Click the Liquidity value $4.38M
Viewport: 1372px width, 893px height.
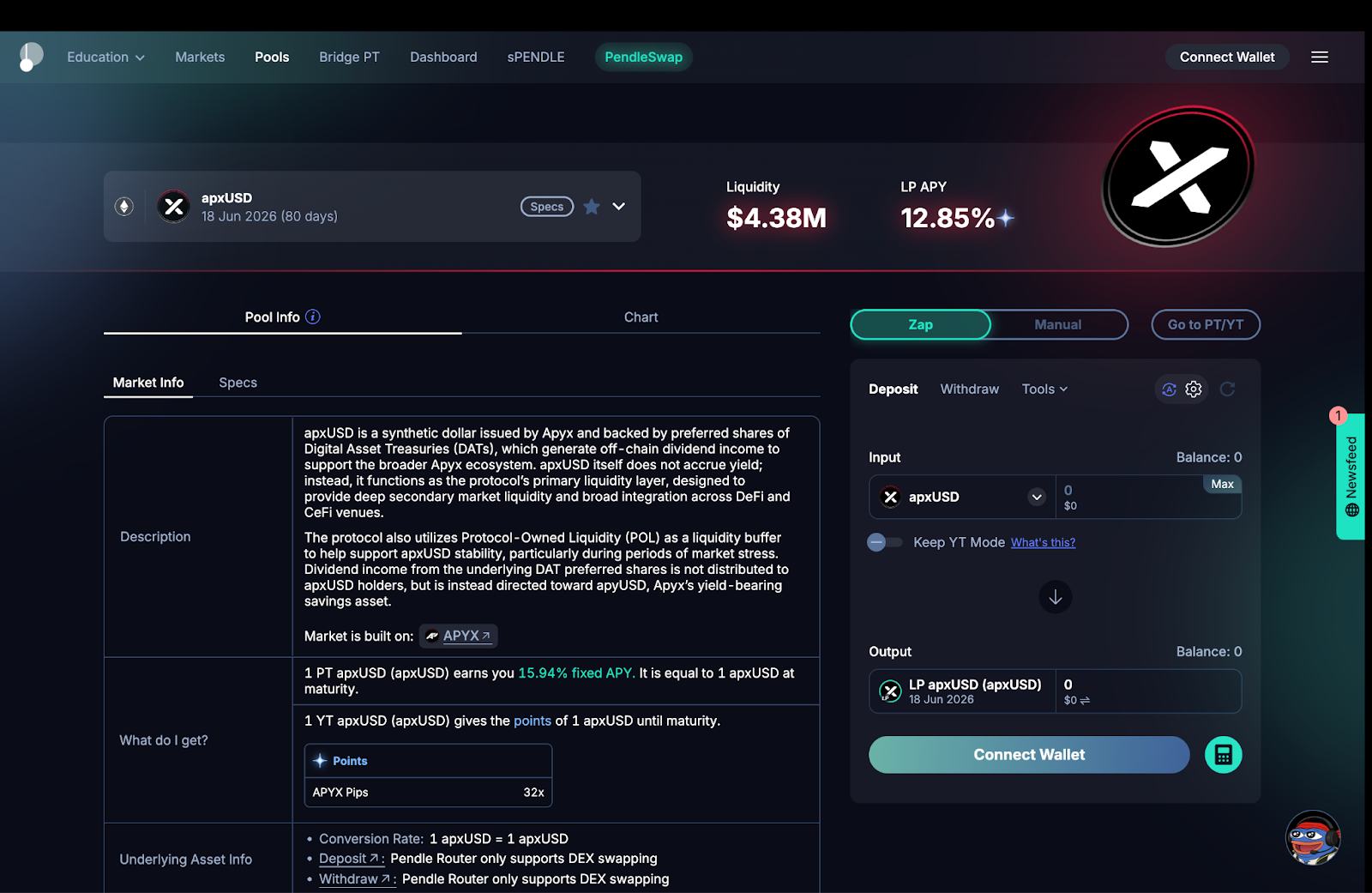click(x=776, y=219)
